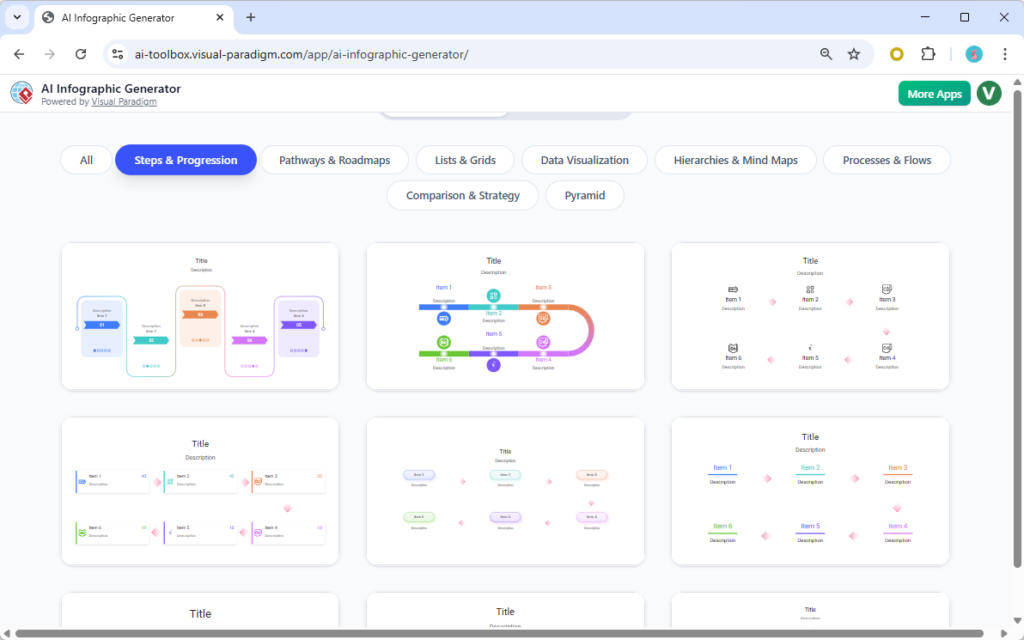The height and width of the screenshot is (640, 1024).
Task: Enable the Data Visualization filter
Action: (x=584, y=159)
